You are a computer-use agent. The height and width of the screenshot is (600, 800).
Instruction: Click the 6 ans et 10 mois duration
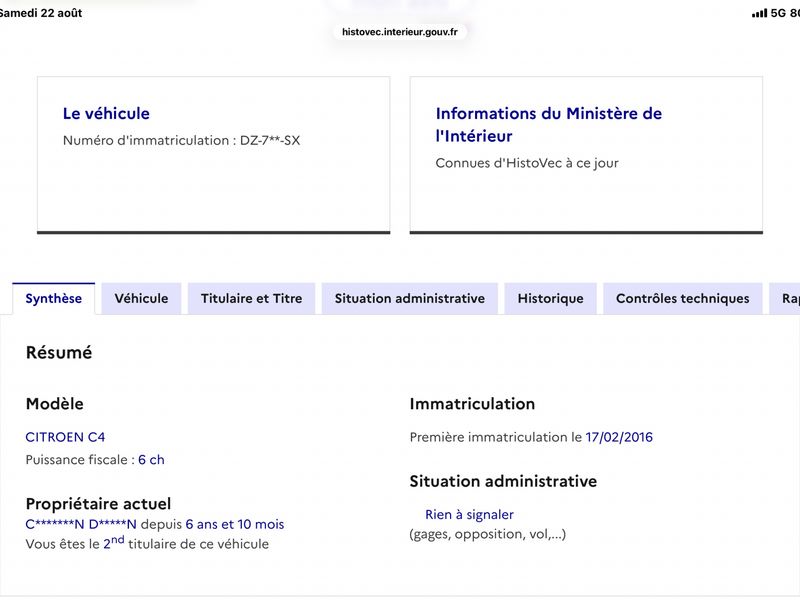click(x=235, y=524)
